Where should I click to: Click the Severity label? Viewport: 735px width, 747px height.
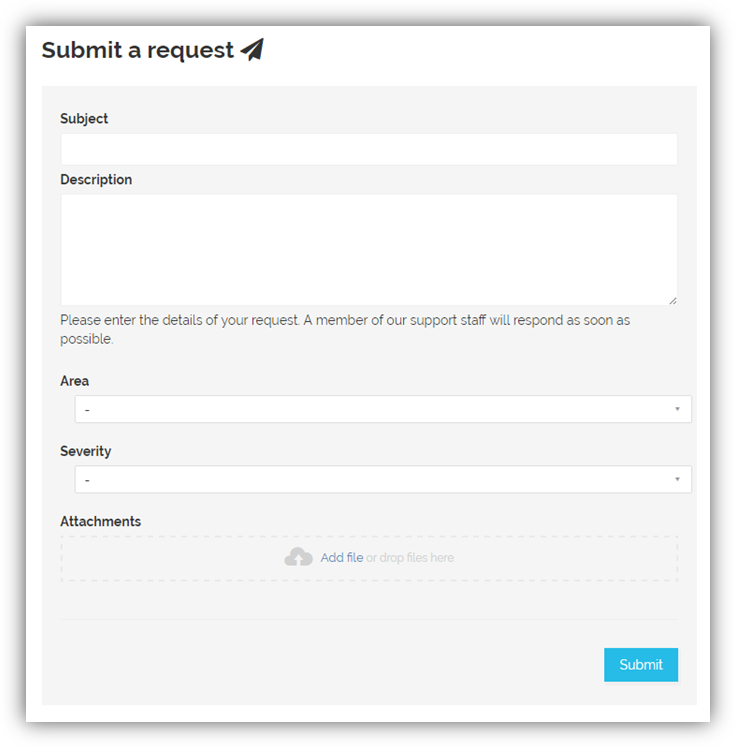[86, 451]
